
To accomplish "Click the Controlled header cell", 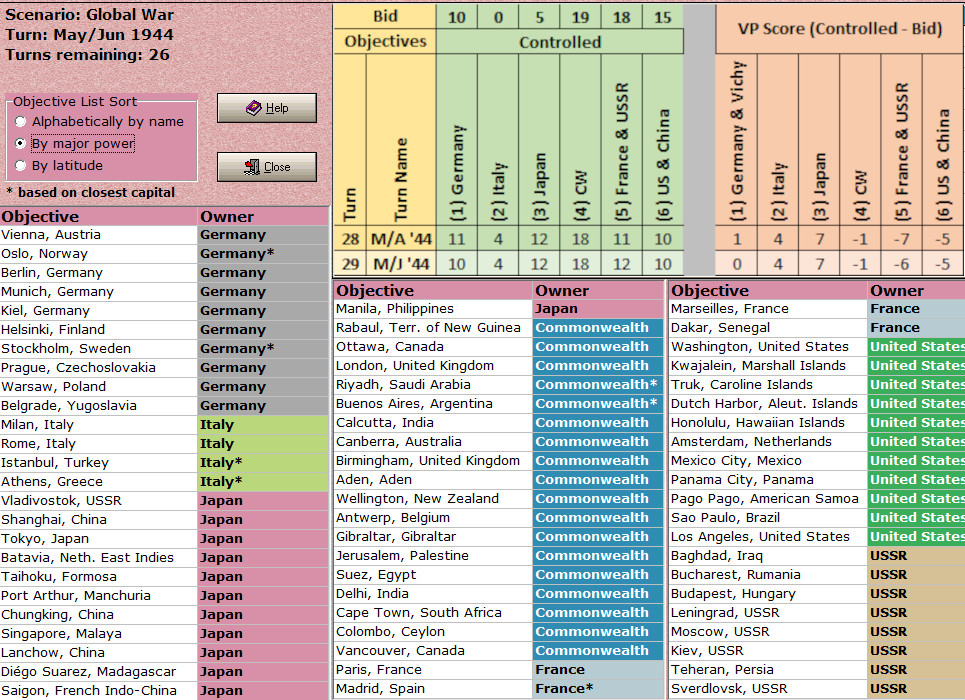I will [x=560, y=42].
